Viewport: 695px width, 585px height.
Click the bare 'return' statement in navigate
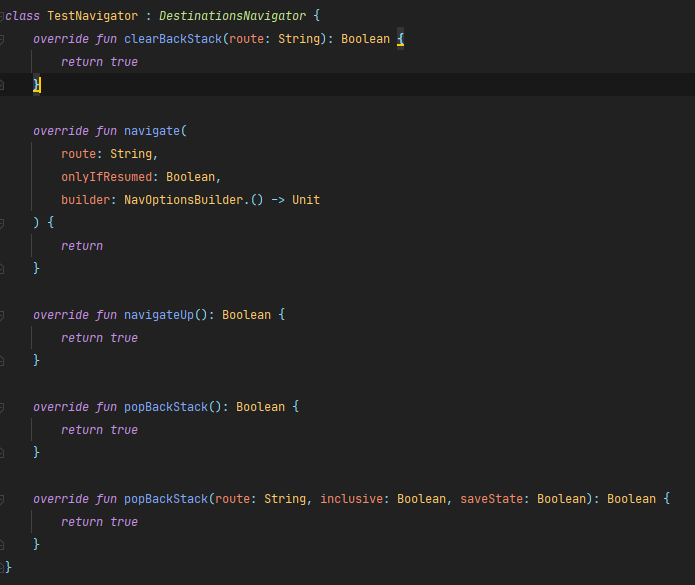(82, 246)
